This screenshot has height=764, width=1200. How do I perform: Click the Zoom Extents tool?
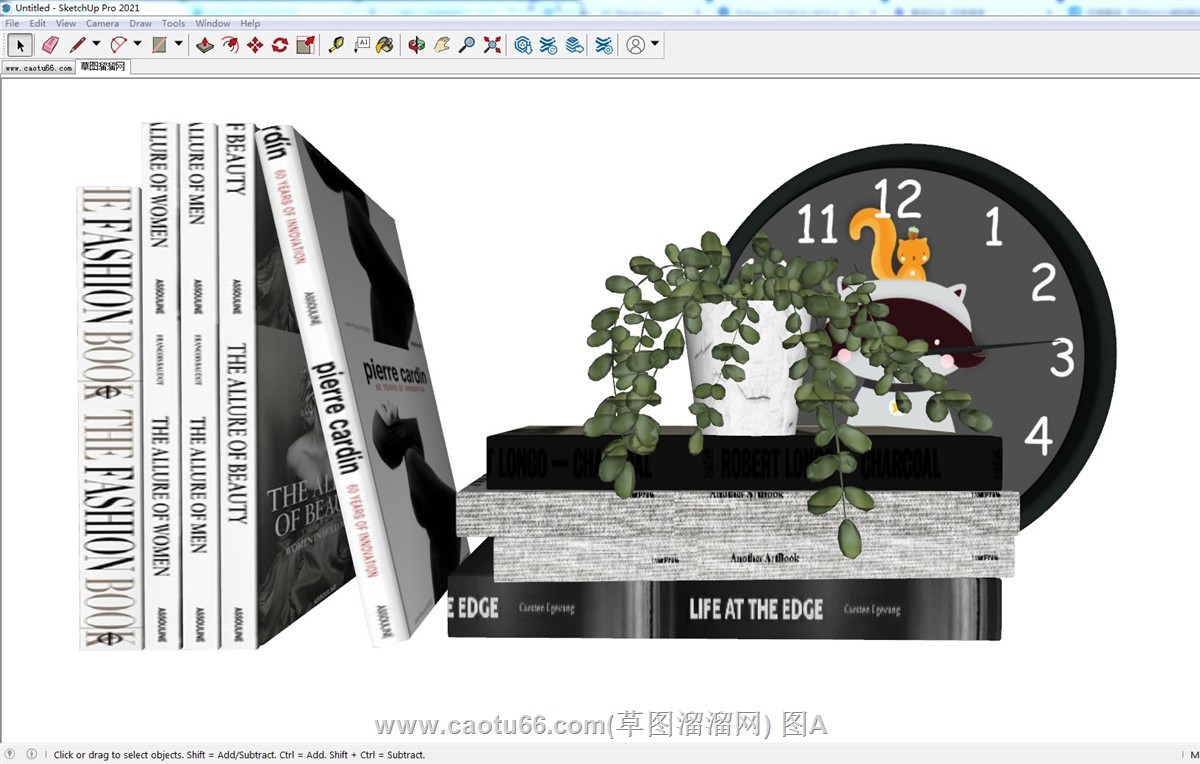coord(492,45)
